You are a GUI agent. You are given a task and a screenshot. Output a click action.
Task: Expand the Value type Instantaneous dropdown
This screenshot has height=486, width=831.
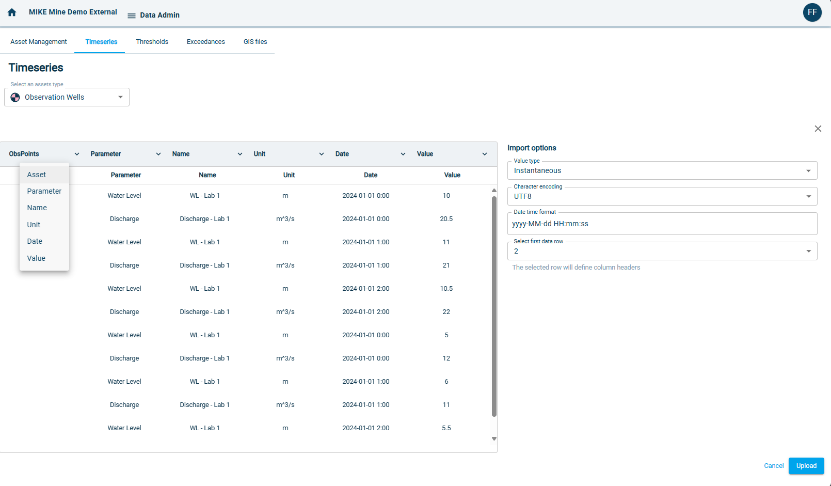(807, 171)
